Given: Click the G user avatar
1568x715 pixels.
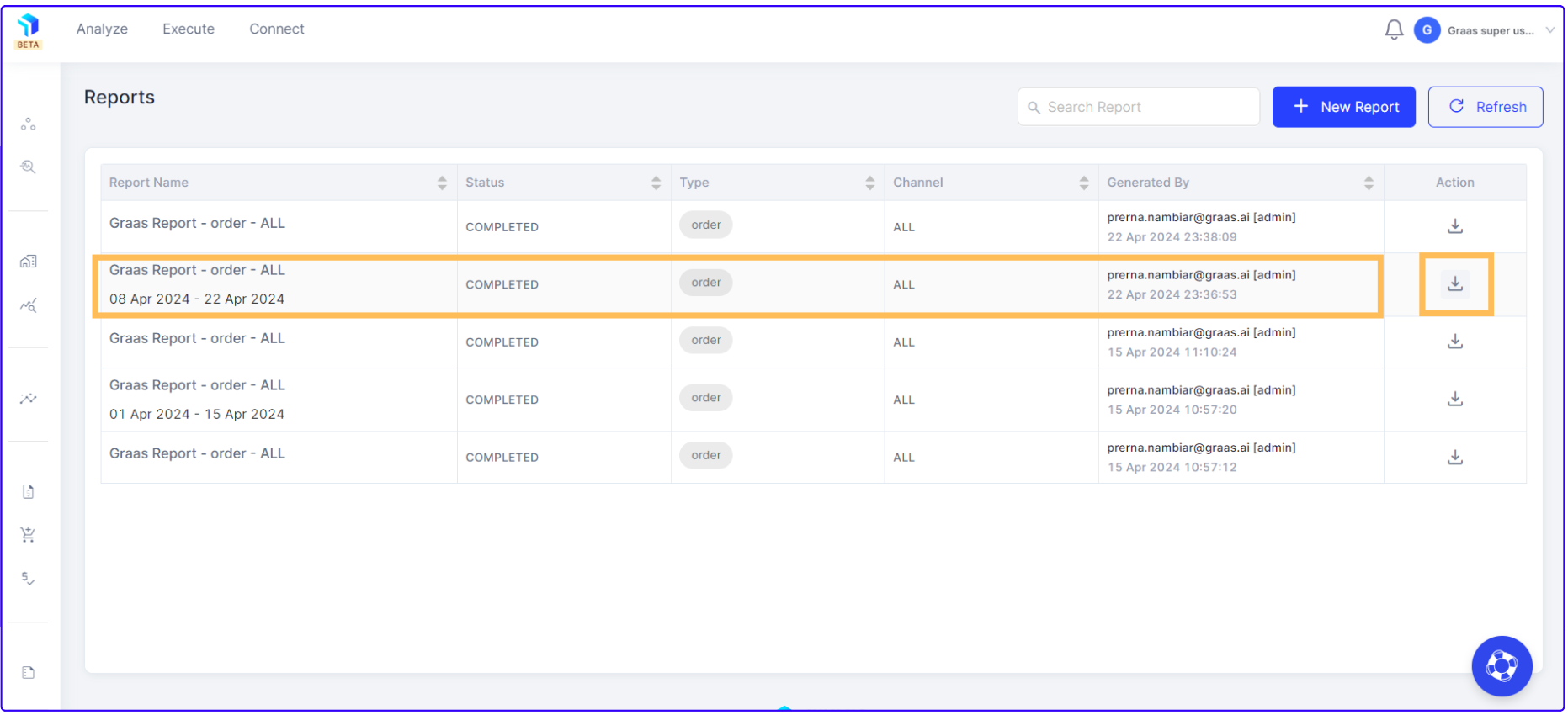Looking at the screenshot, I should coord(1427,30).
